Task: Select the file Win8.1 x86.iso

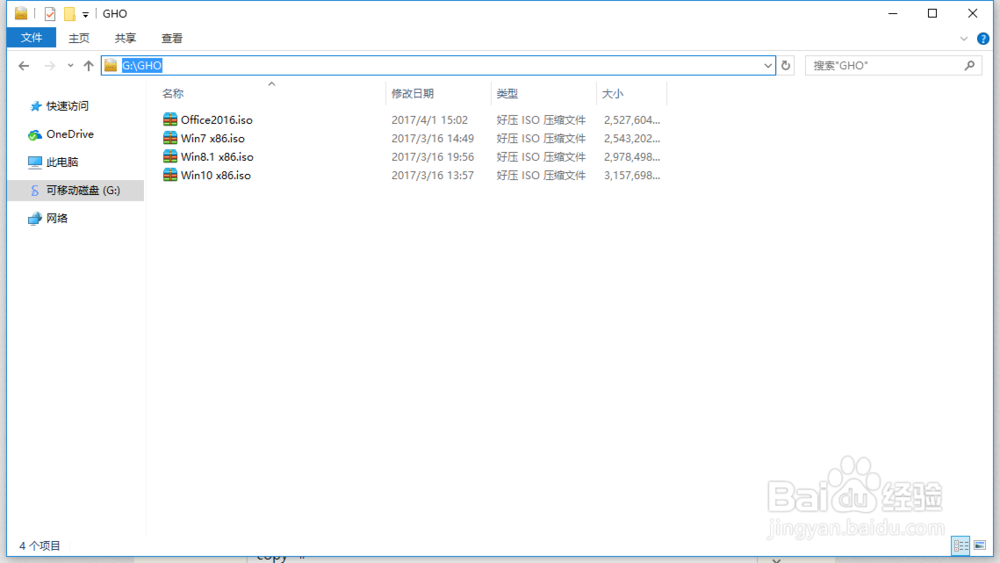Action: [x=217, y=157]
